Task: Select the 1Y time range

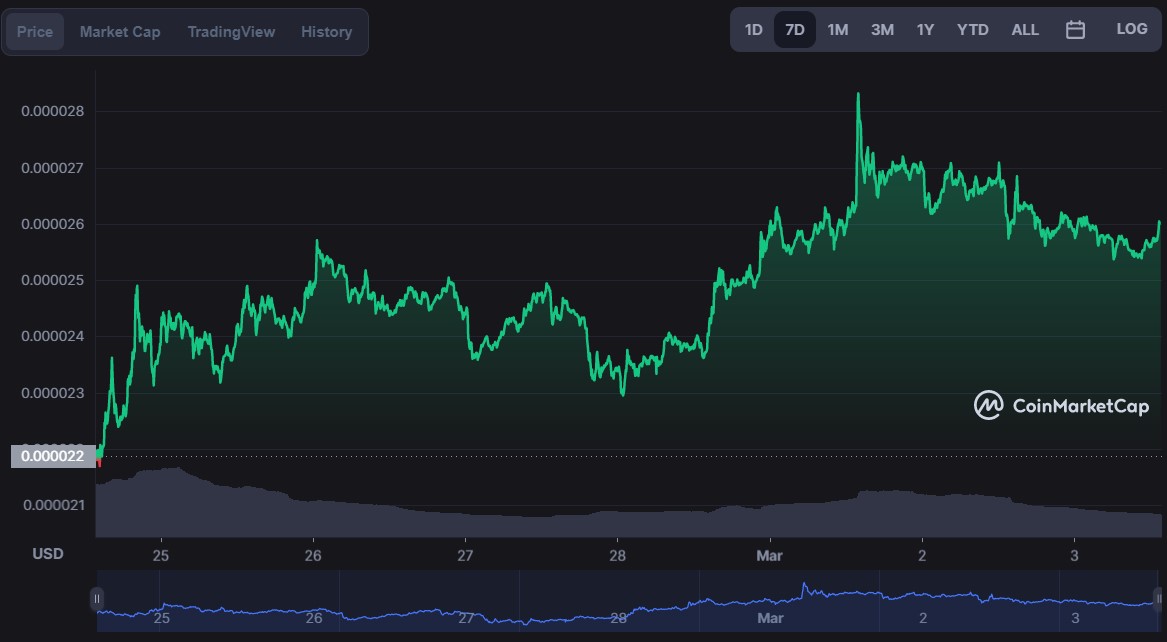Action: 925,30
